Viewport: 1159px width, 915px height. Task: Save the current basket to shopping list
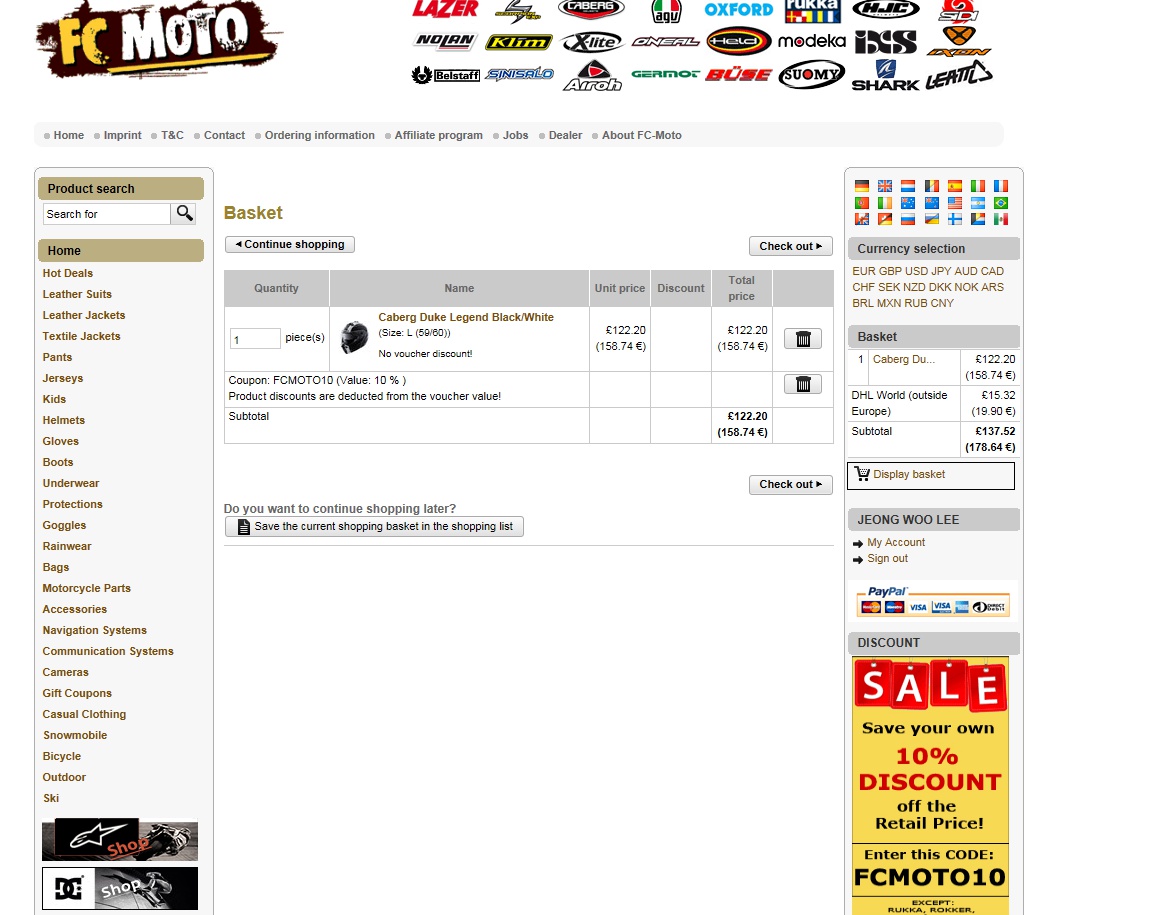coord(374,526)
